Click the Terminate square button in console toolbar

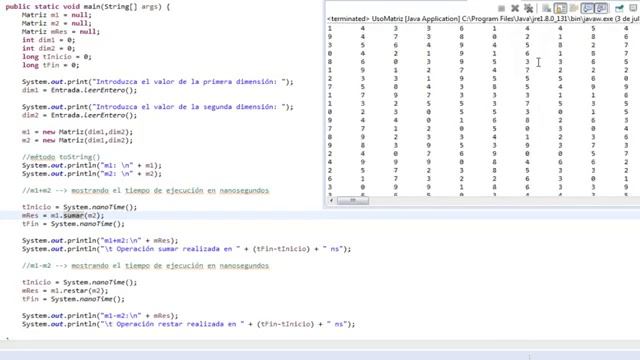501,8
